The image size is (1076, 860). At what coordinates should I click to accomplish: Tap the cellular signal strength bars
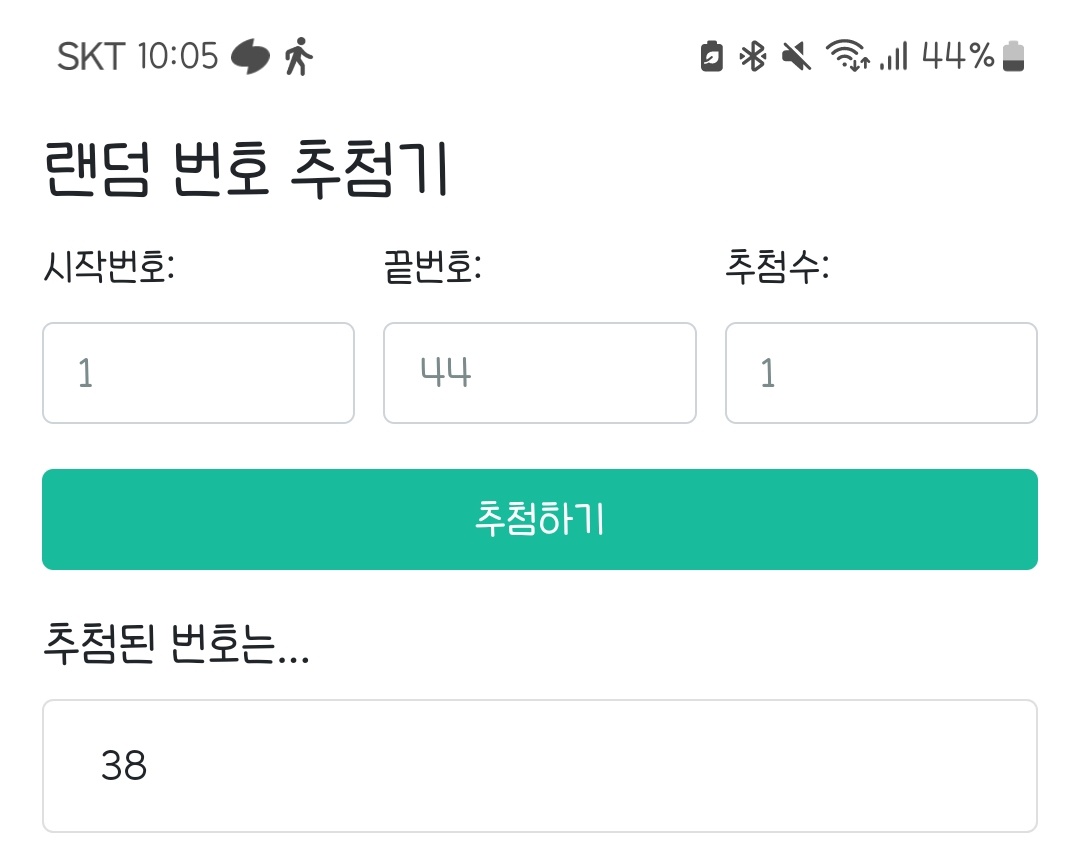pyautogui.click(x=894, y=57)
